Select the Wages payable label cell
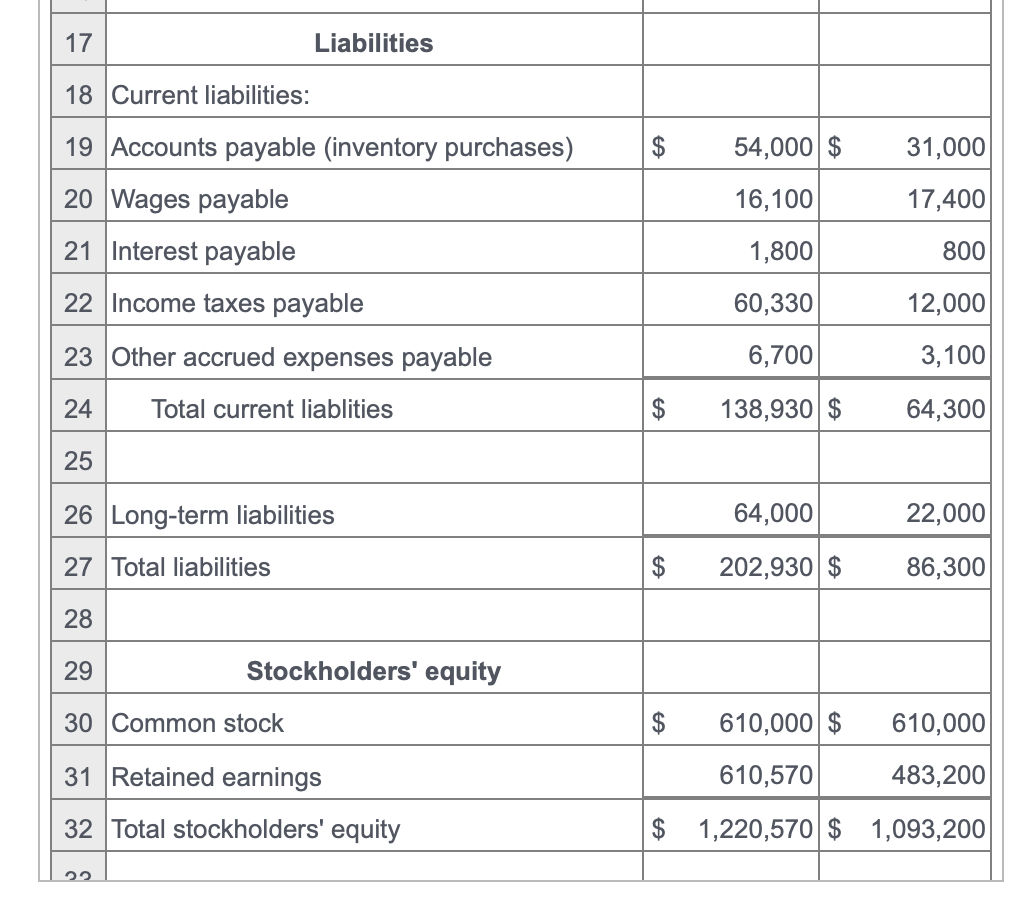The height and width of the screenshot is (900, 1032). (x=200, y=199)
